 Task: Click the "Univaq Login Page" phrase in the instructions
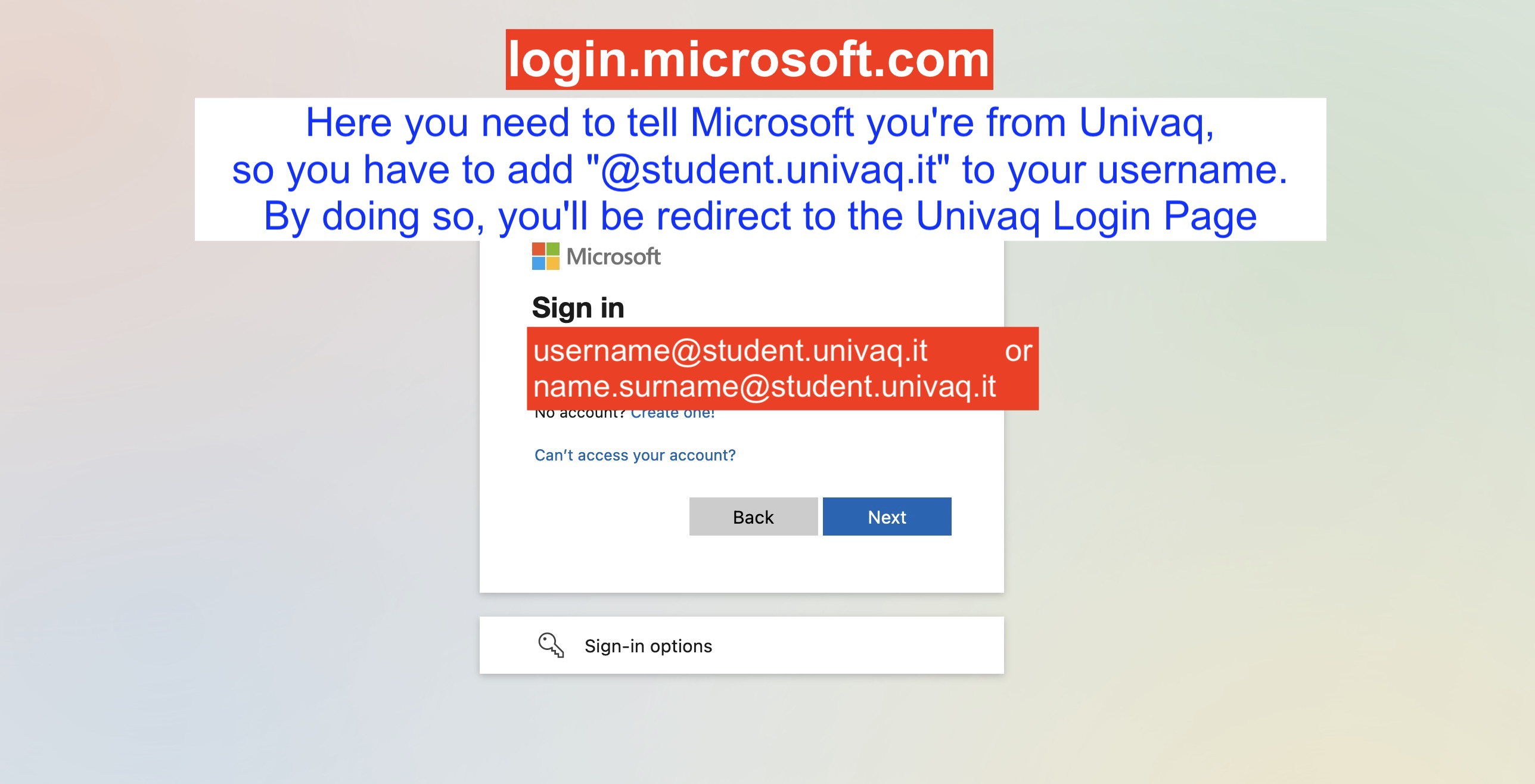point(1086,216)
